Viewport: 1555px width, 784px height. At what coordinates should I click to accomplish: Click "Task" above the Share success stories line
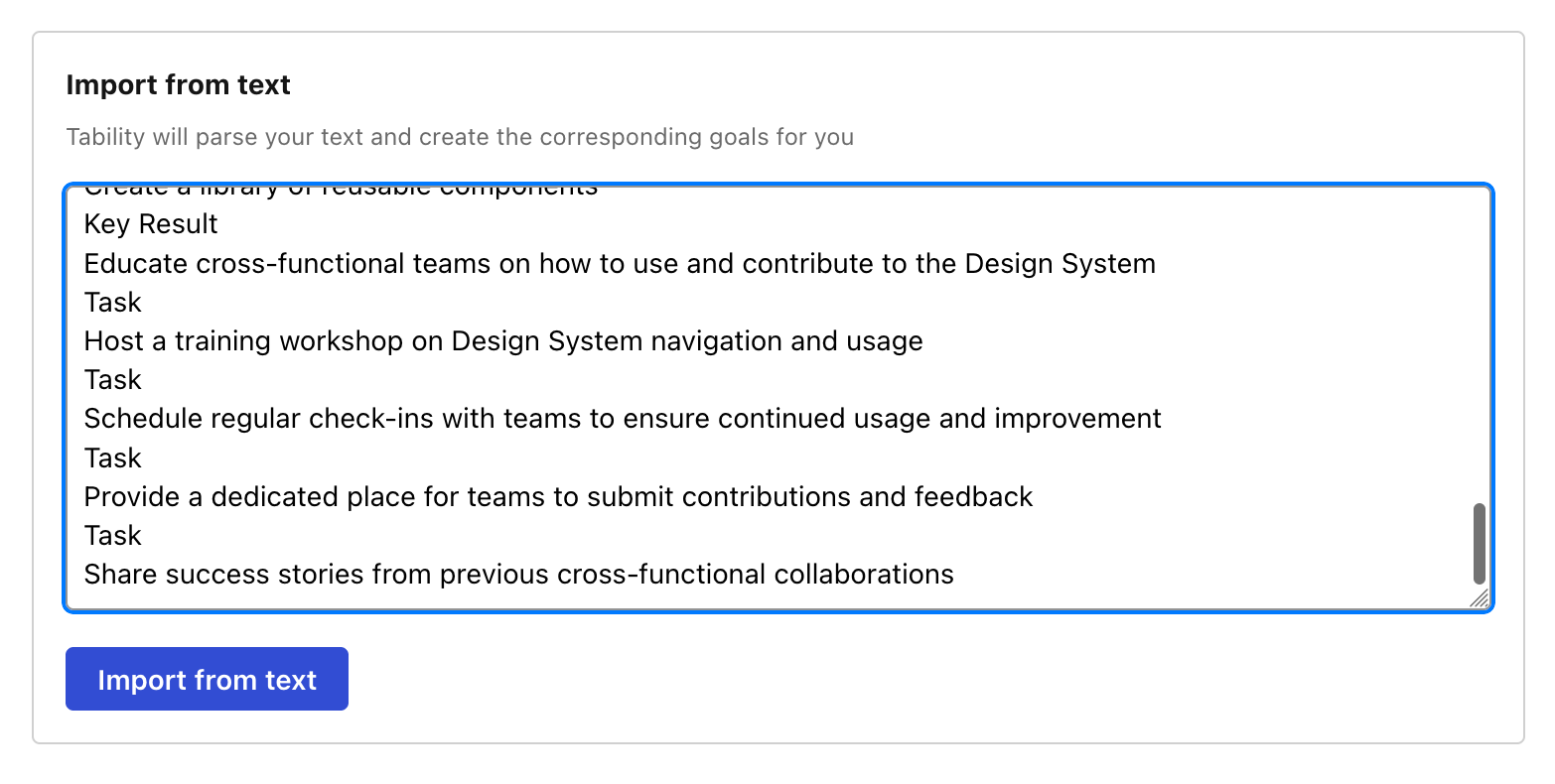click(113, 536)
